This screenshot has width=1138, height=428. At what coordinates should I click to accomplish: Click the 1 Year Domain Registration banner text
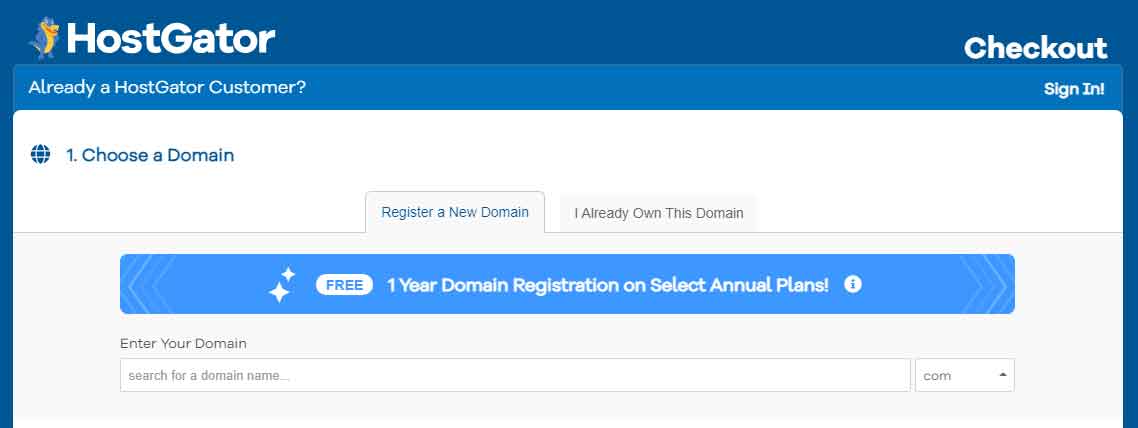[607, 285]
